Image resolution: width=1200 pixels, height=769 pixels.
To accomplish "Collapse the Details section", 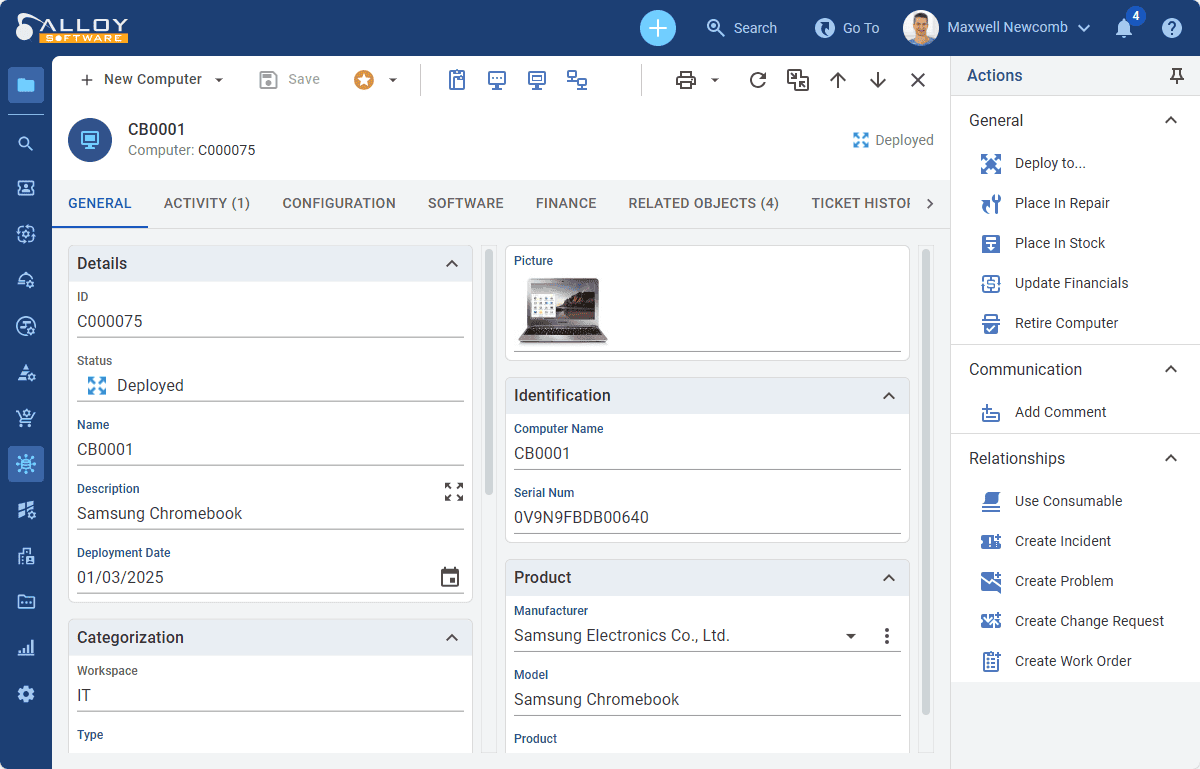I will [452, 264].
